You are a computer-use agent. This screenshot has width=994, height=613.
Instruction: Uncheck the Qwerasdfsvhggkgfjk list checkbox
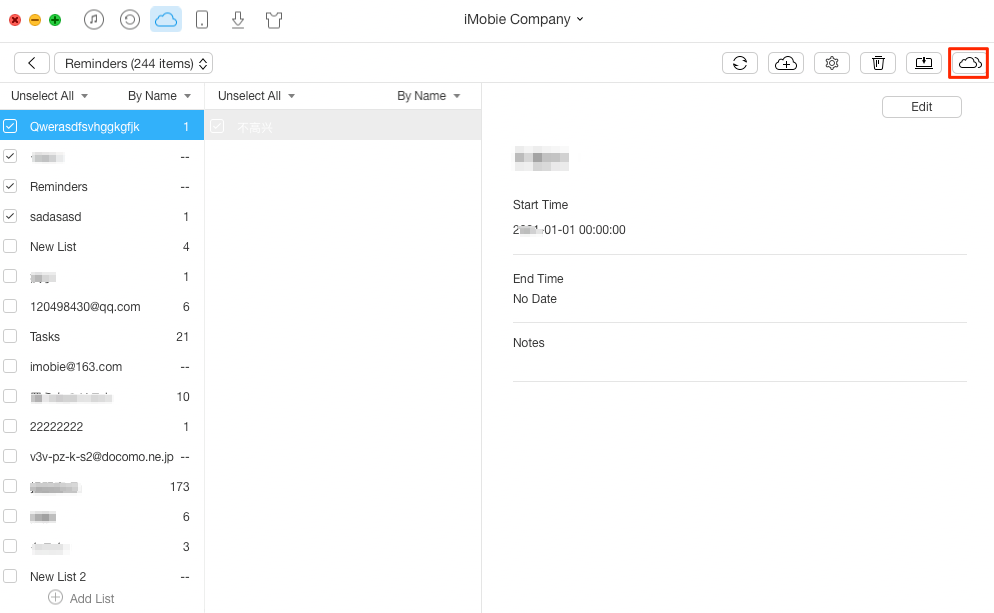point(10,126)
